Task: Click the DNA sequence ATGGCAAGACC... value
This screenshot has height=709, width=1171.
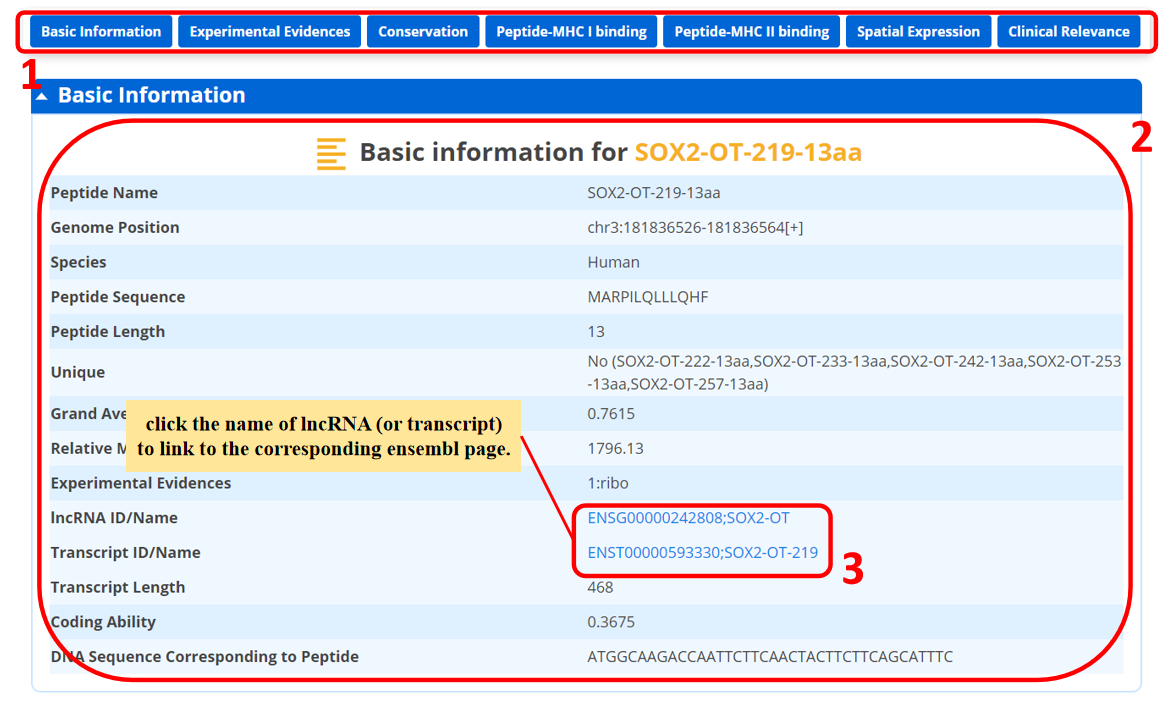Action: click(770, 657)
